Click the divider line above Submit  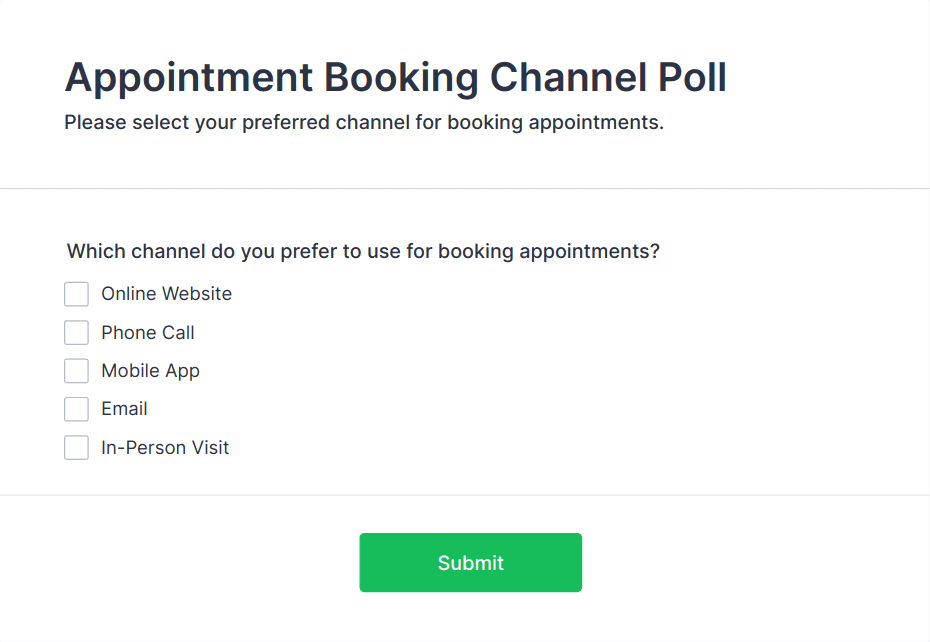tap(465, 495)
